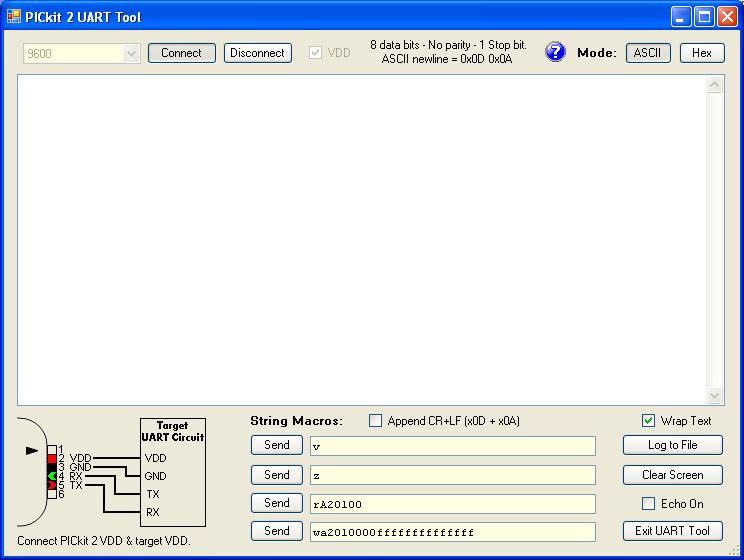Click the red TX pin 5 arrow
This screenshot has width=744, height=560.
tap(52, 485)
